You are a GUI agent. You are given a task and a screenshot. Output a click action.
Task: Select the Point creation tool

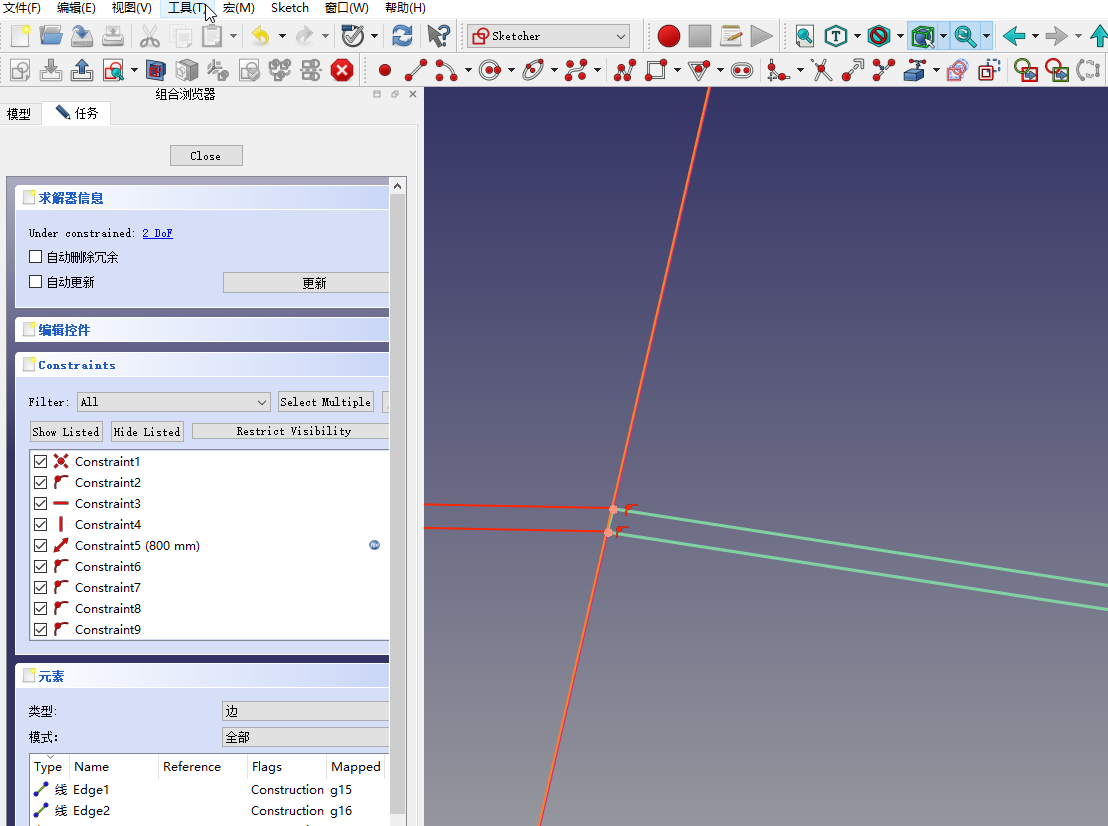(x=385, y=70)
